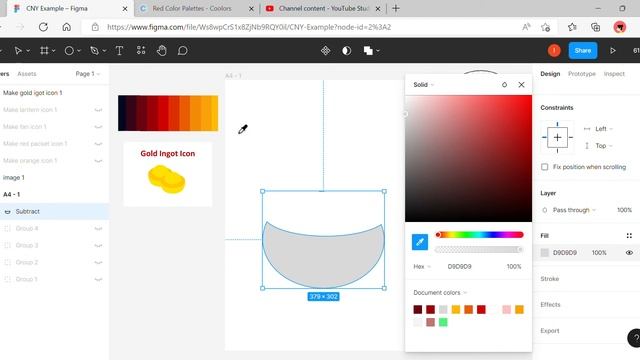Reload the browser page
The width and height of the screenshot is (640, 360).
click(x=43, y=27)
